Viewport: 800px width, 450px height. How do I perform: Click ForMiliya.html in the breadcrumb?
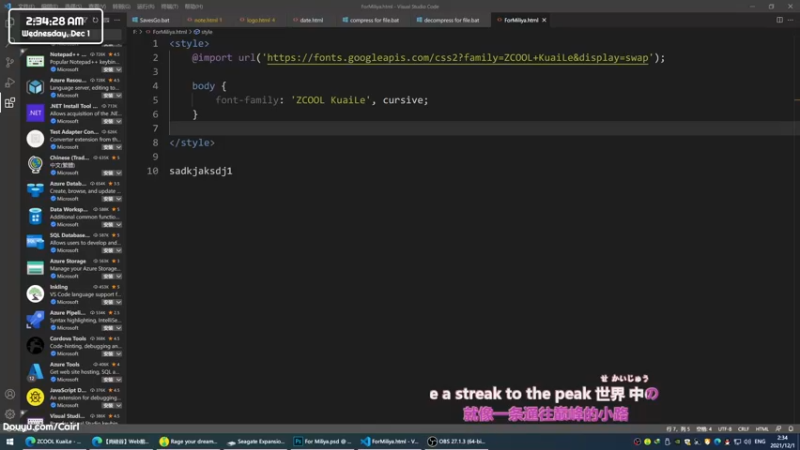tap(167, 32)
